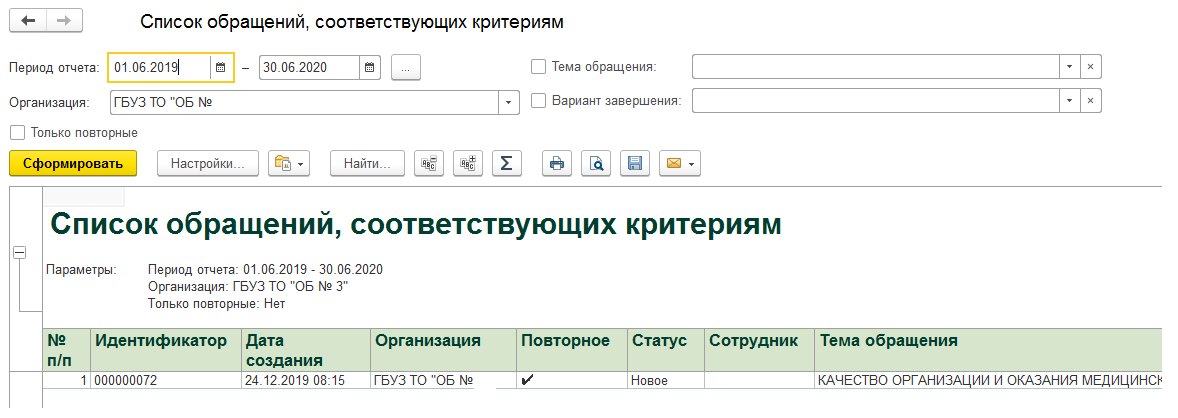This screenshot has width=1178, height=418.
Task: Click the report variants folder icon
Action: [284, 163]
